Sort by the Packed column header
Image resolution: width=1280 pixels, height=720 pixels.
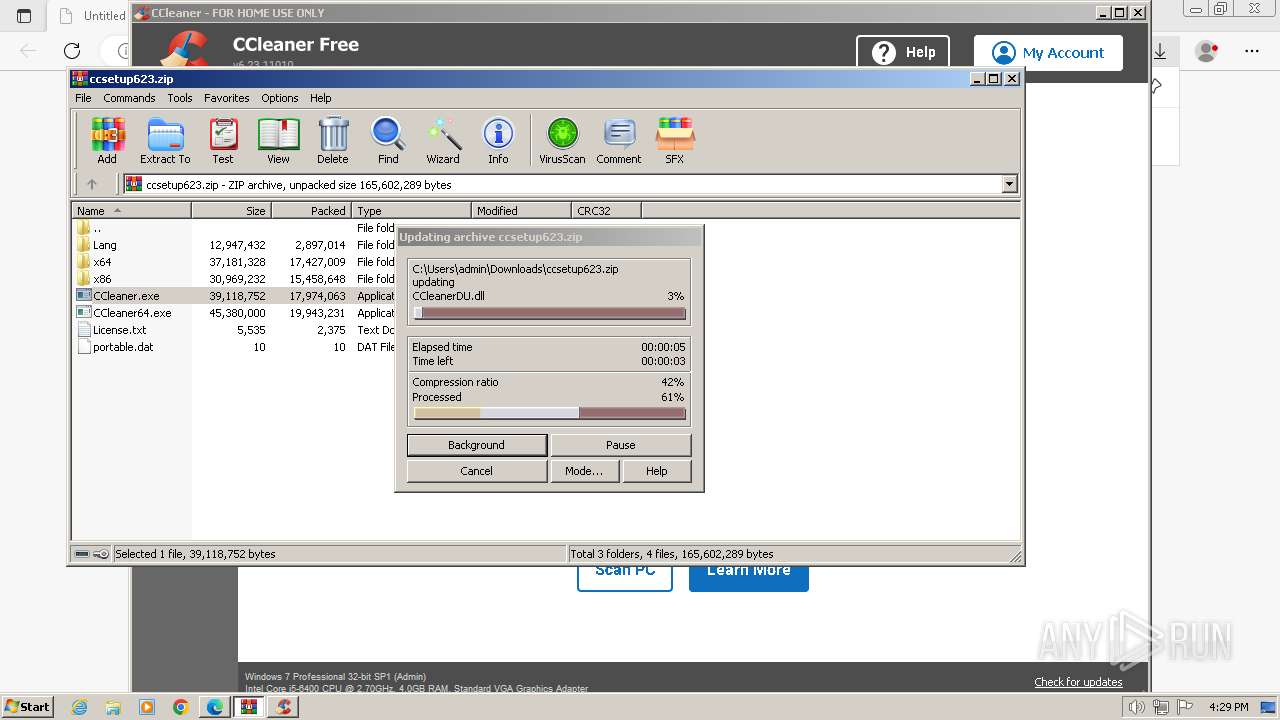(311, 211)
